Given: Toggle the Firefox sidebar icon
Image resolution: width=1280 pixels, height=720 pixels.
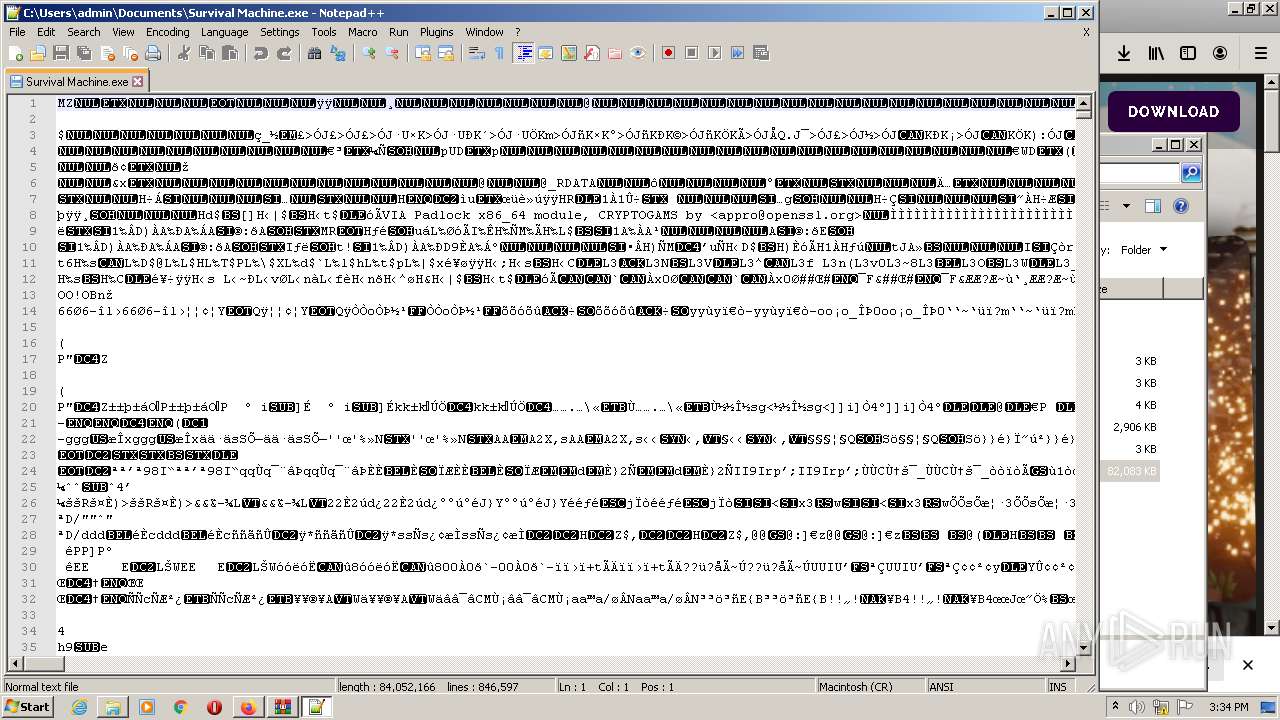Looking at the screenshot, I should coord(1188,54).
